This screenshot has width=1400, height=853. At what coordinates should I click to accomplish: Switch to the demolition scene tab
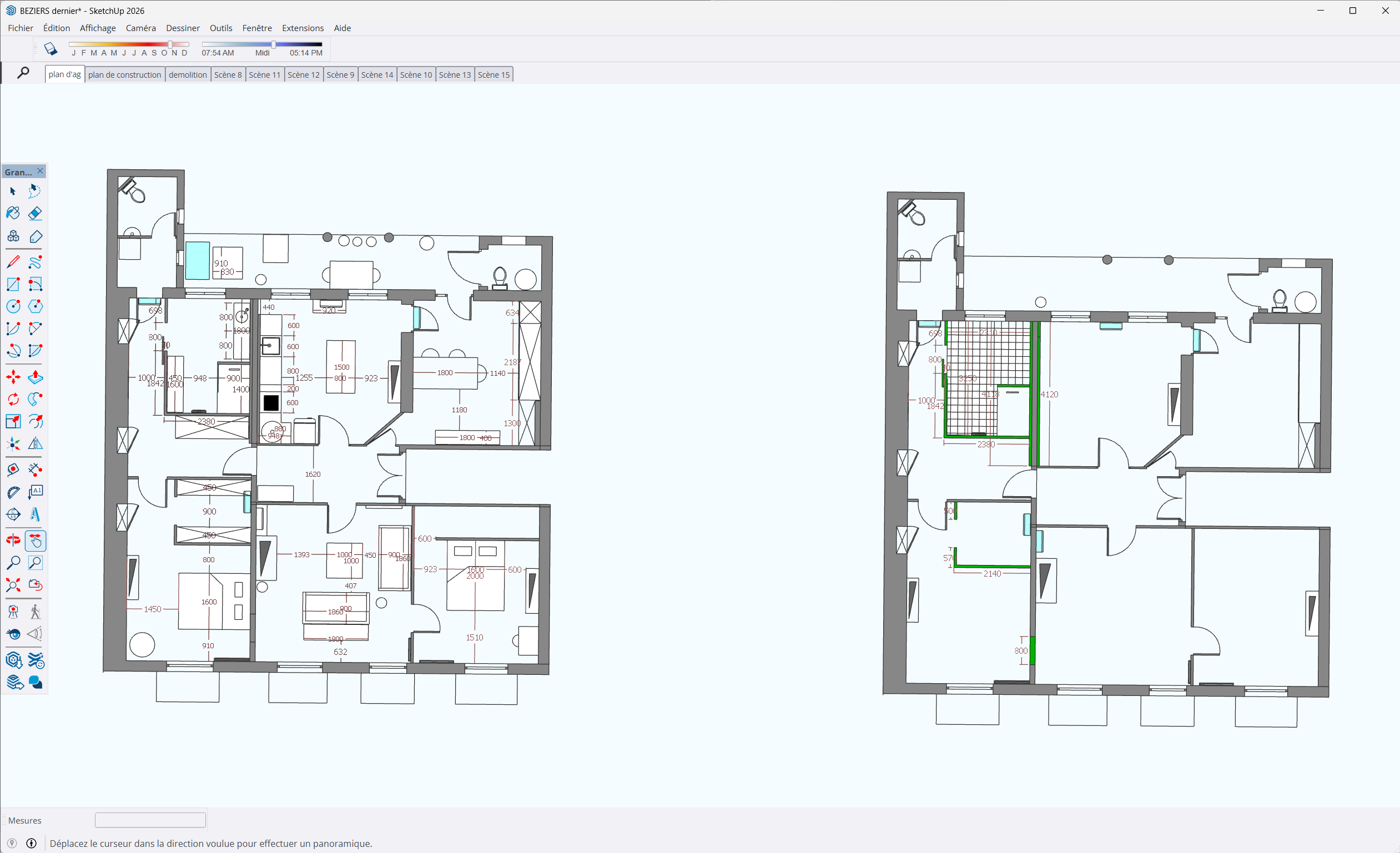click(x=188, y=74)
